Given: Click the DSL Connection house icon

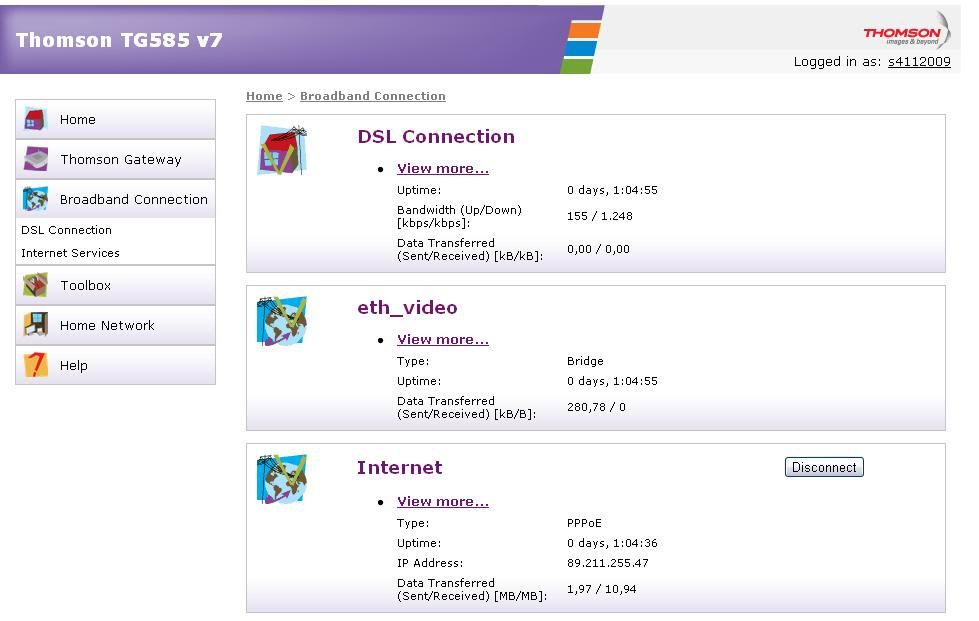Looking at the screenshot, I should (x=282, y=150).
